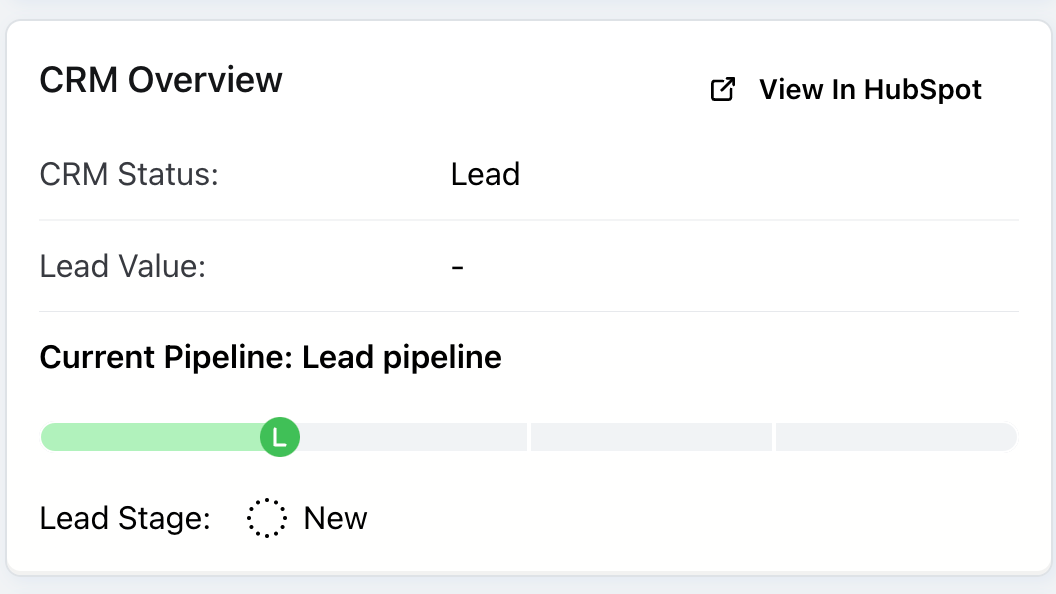The height and width of the screenshot is (594, 1056).
Task: Click the divider line below CRM Status row
Action: pyautogui.click(x=528, y=220)
